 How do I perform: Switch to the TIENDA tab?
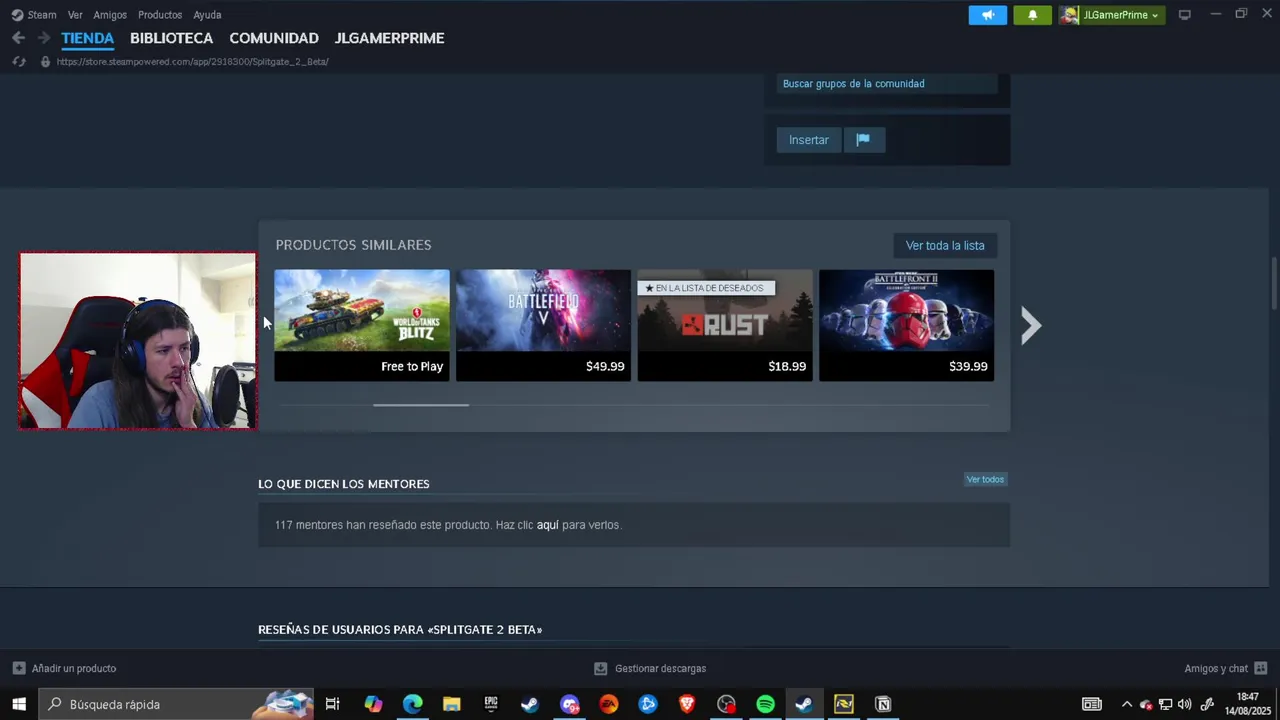(88, 38)
